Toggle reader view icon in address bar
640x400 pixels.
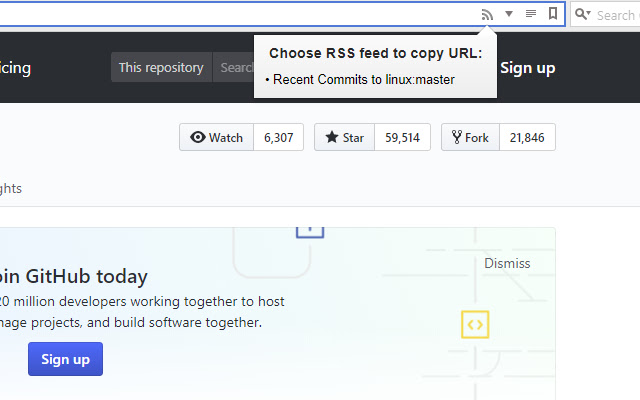(x=531, y=14)
